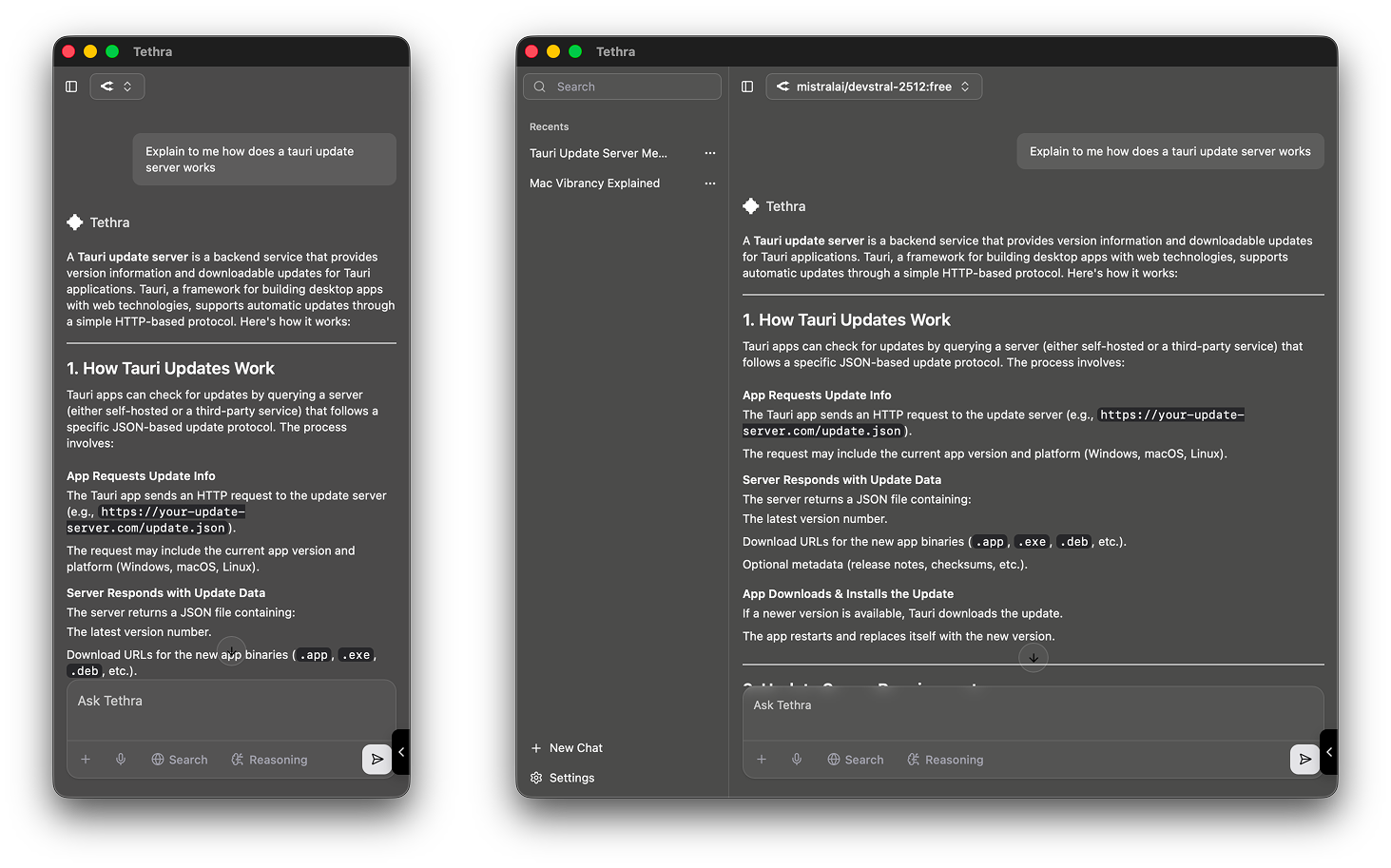
Task: Start a New Chat
Action: point(567,747)
